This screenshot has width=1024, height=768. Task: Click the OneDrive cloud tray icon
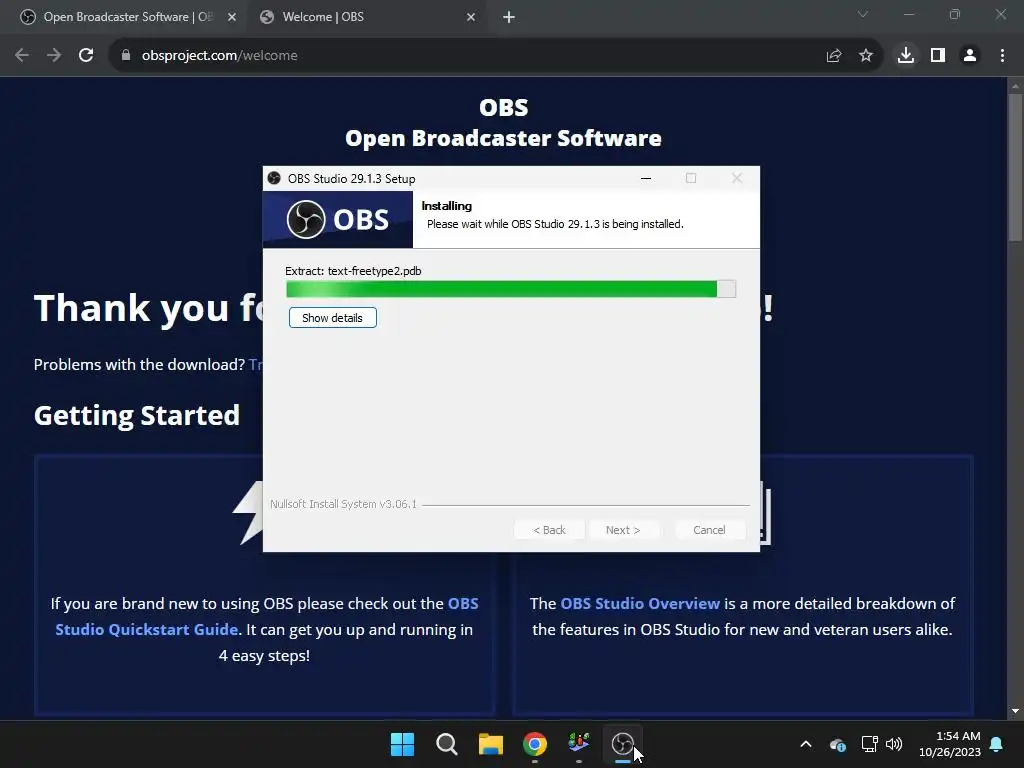click(x=838, y=744)
